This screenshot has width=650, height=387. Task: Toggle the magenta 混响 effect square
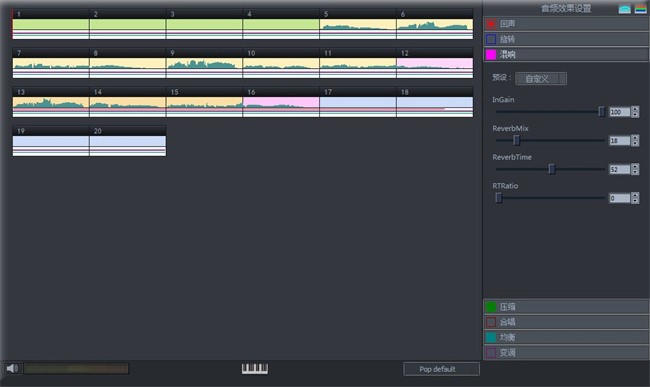point(491,55)
